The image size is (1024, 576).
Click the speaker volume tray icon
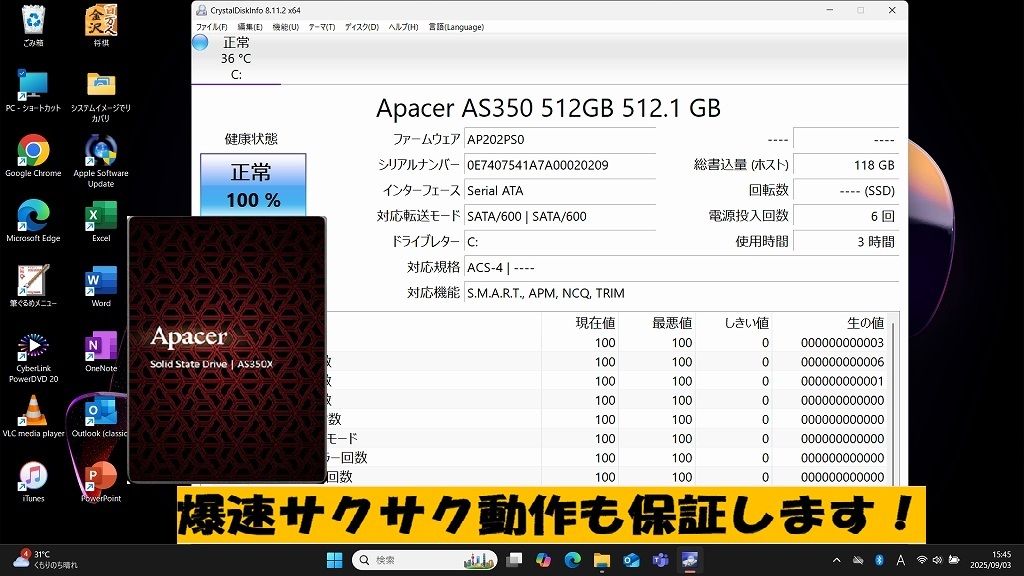click(937, 560)
